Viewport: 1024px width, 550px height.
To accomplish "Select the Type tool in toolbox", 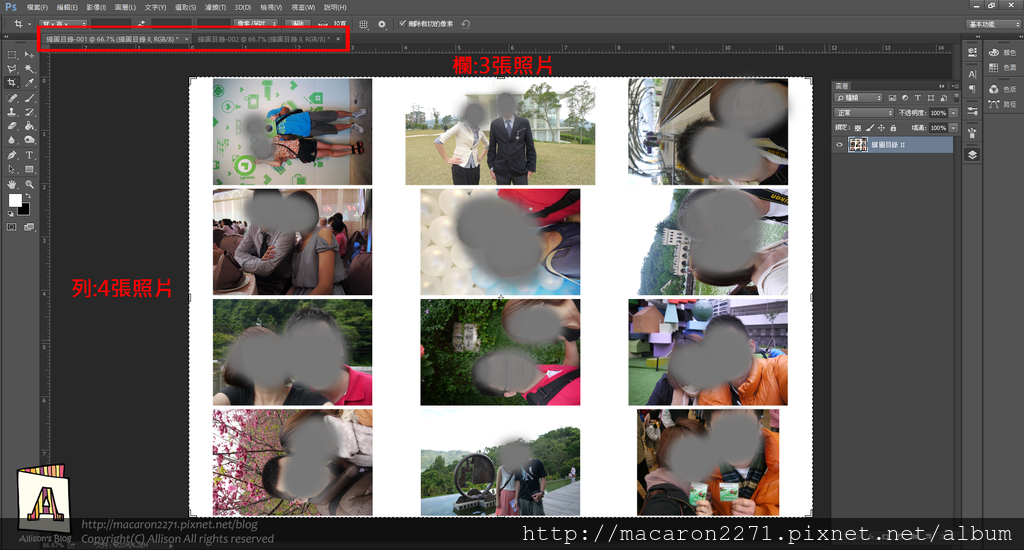I will pos(29,155).
